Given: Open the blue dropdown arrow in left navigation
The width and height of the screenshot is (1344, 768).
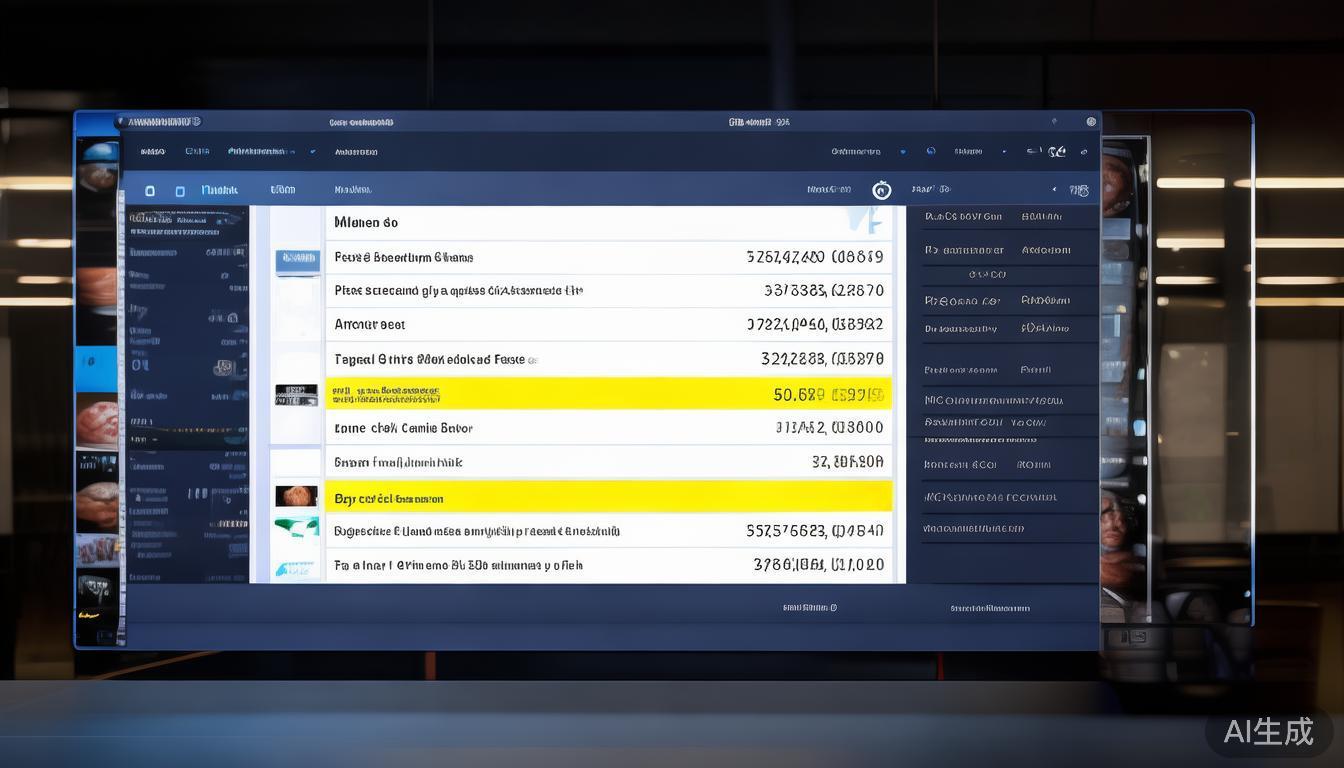Looking at the screenshot, I should (x=312, y=152).
